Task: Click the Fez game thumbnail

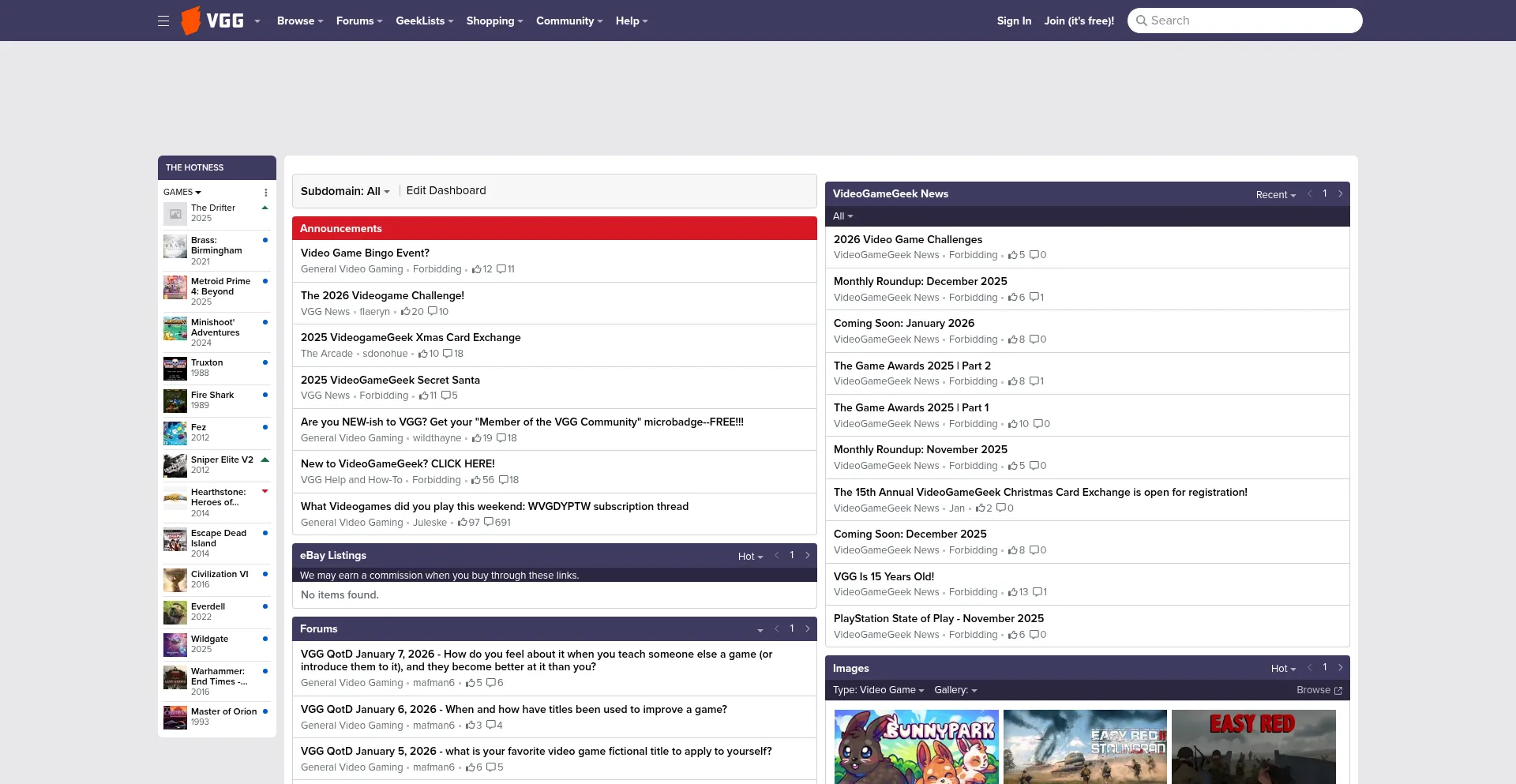Action: click(174, 433)
